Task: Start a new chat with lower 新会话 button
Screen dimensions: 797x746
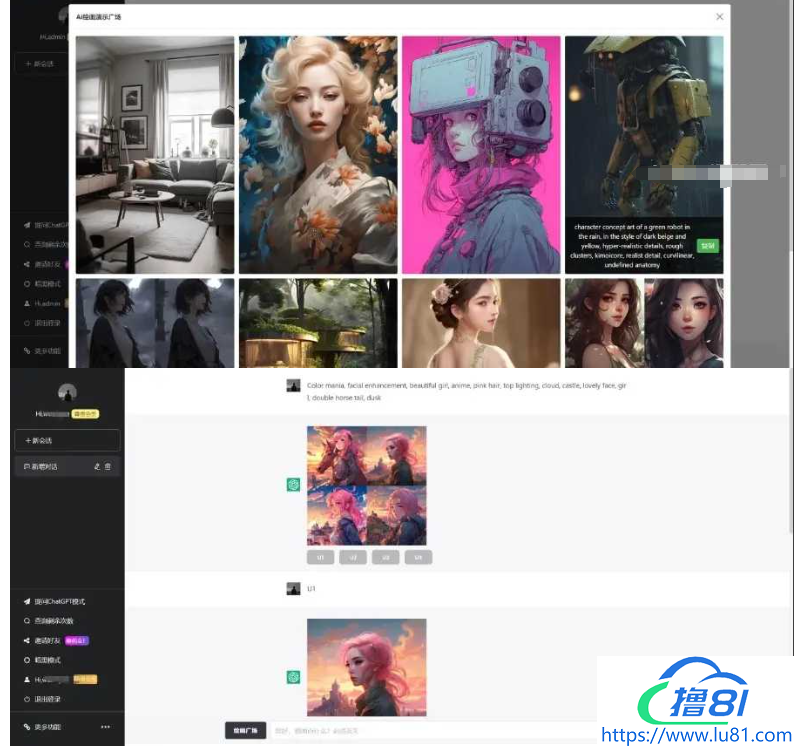Action: [x=67, y=440]
